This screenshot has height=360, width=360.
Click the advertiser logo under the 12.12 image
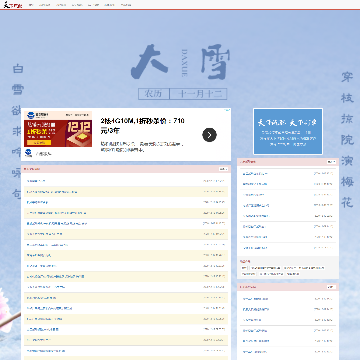pyautogui.click(x=29, y=153)
